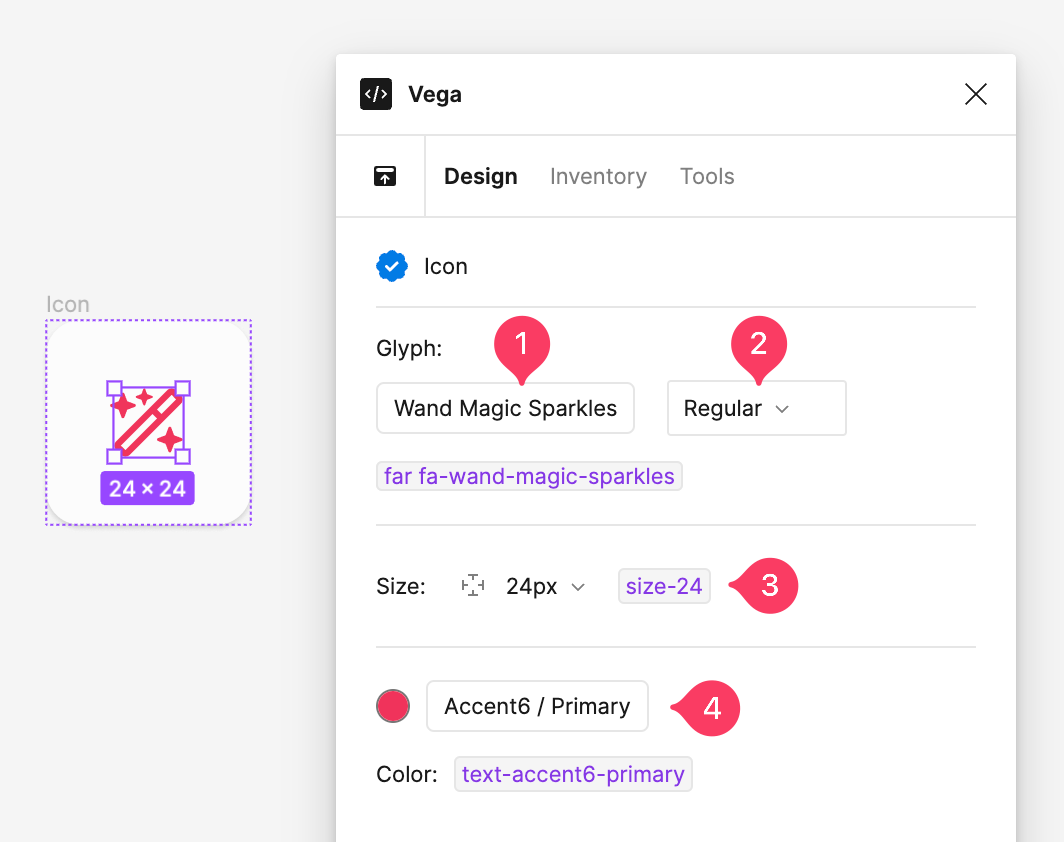Click the Vega title text

click(x=435, y=94)
